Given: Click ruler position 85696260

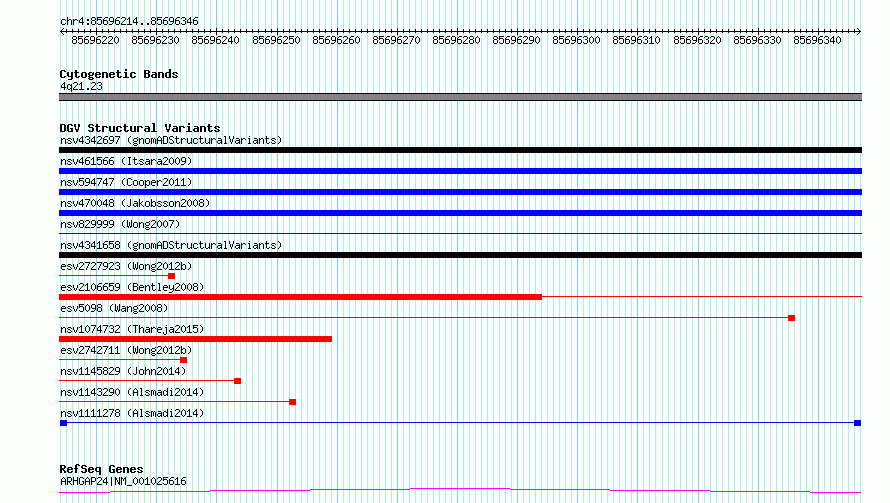Looking at the screenshot, I should tap(336, 40).
